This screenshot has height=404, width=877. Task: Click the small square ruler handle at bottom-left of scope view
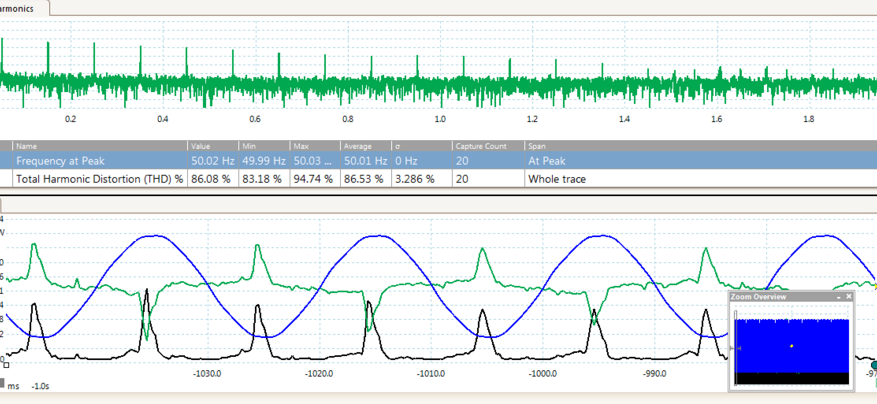[6, 365]
